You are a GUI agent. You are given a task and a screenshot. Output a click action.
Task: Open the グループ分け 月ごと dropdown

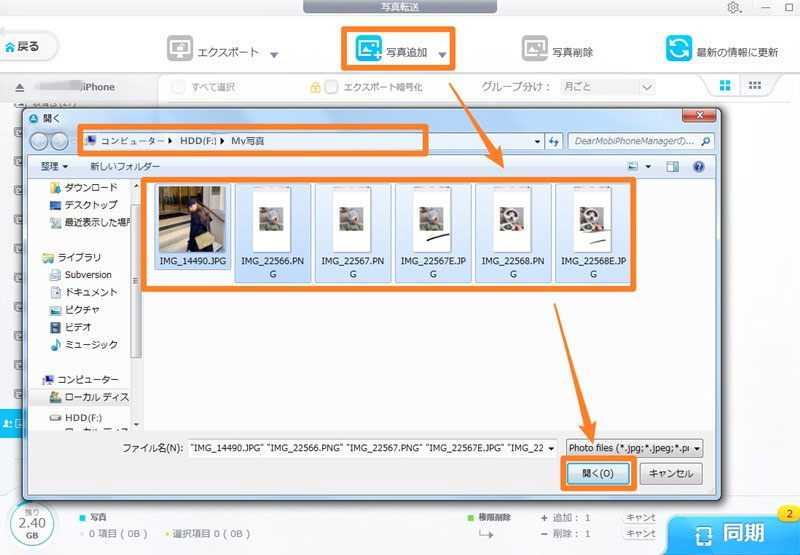[607, 87]
